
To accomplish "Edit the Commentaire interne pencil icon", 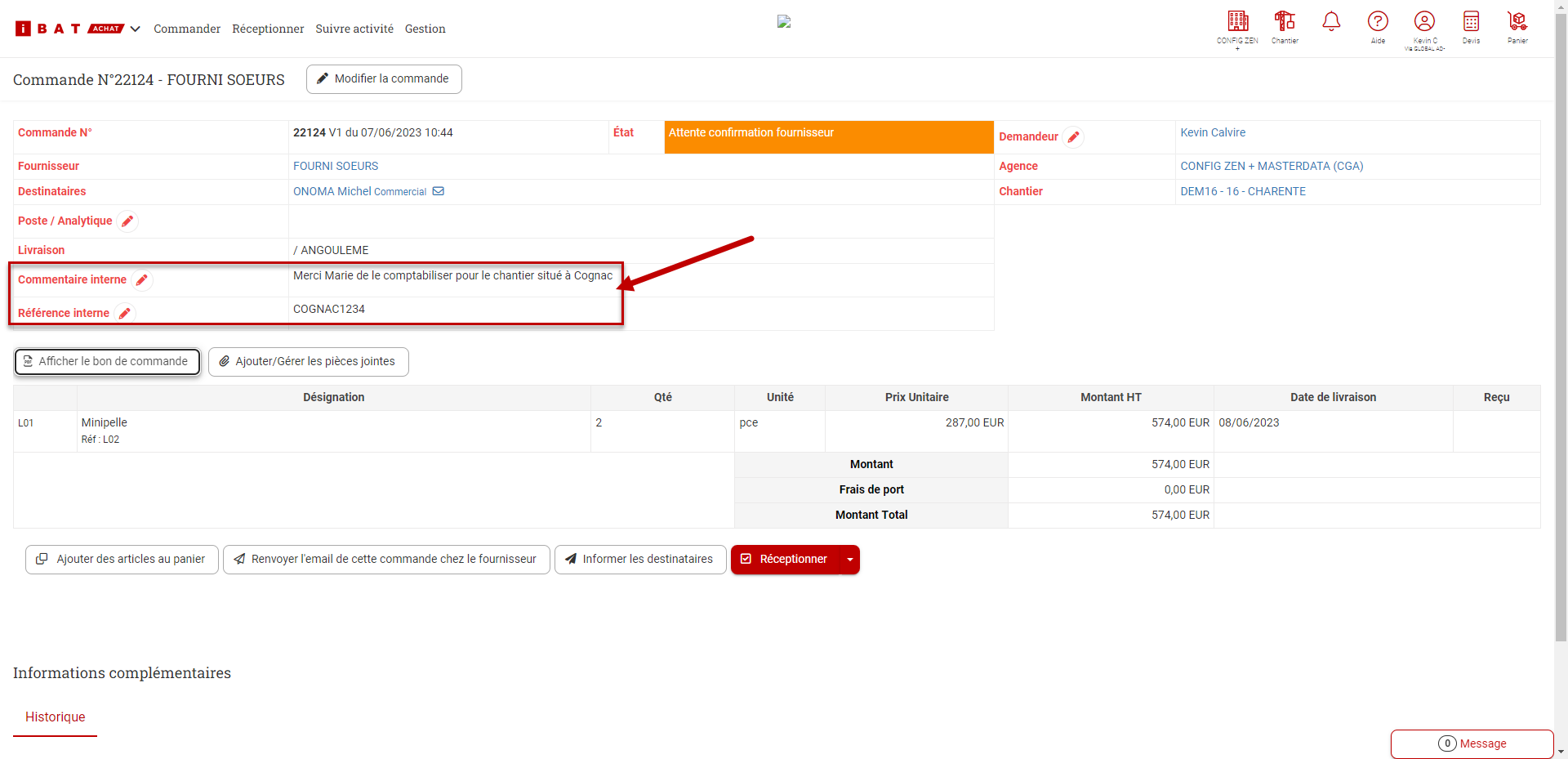I will point(142,280).
